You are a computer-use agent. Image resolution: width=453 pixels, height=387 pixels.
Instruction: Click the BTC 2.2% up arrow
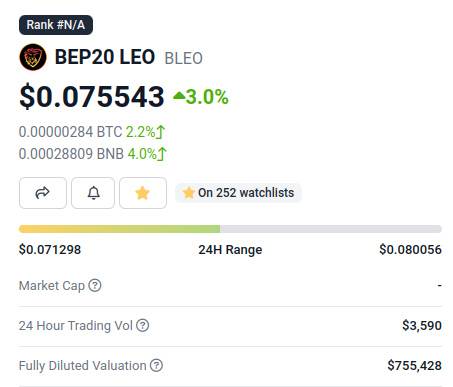[x=161, y=132]
